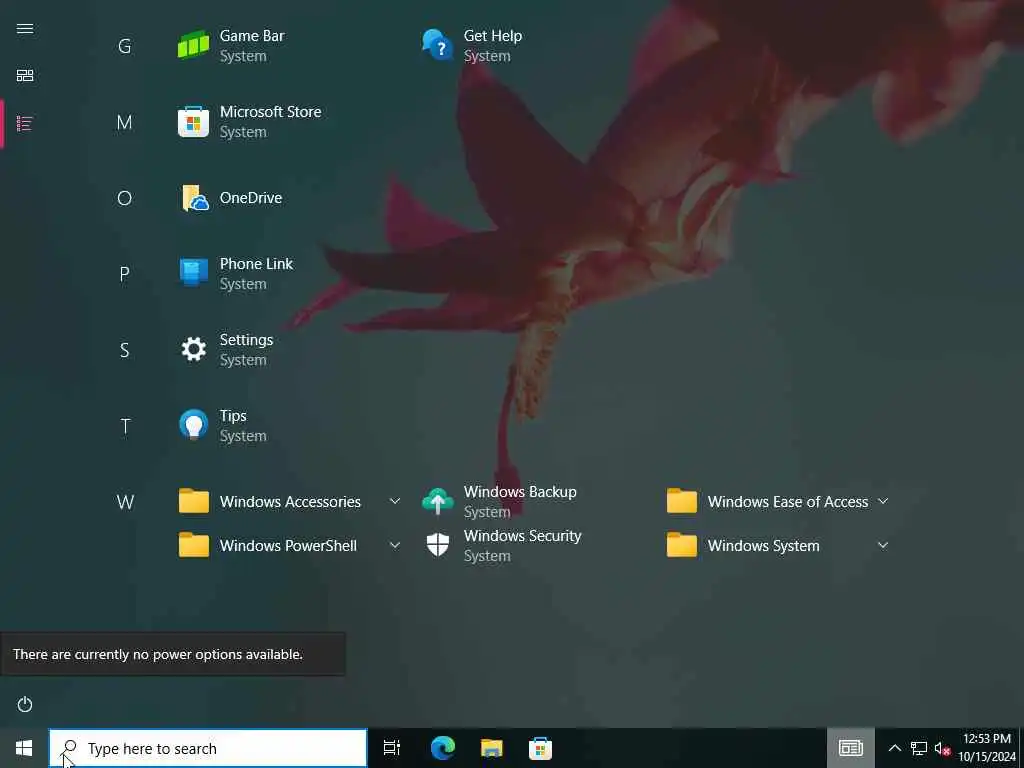The image size is (1024, 768).
Task: Click the letter P group header
Action: tap(124, 274)
